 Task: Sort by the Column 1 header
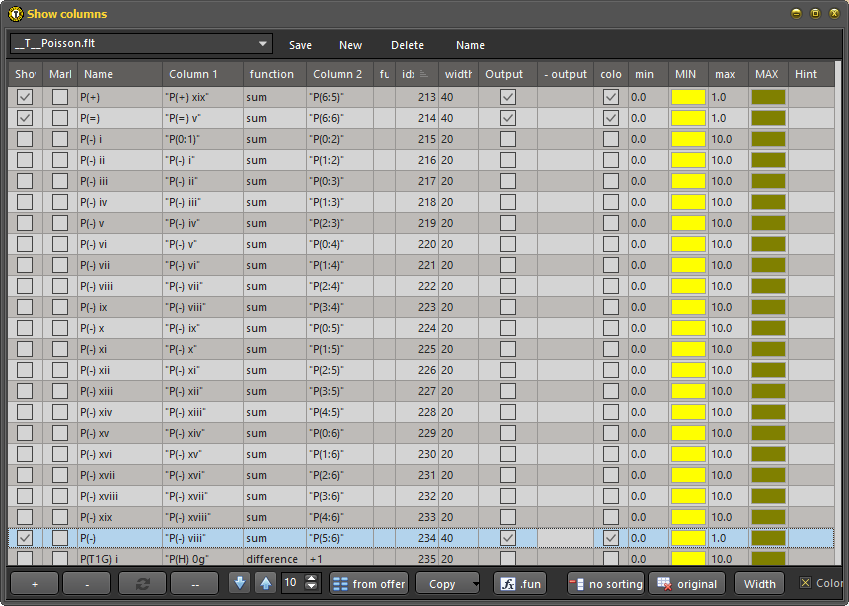pos(203,74)
